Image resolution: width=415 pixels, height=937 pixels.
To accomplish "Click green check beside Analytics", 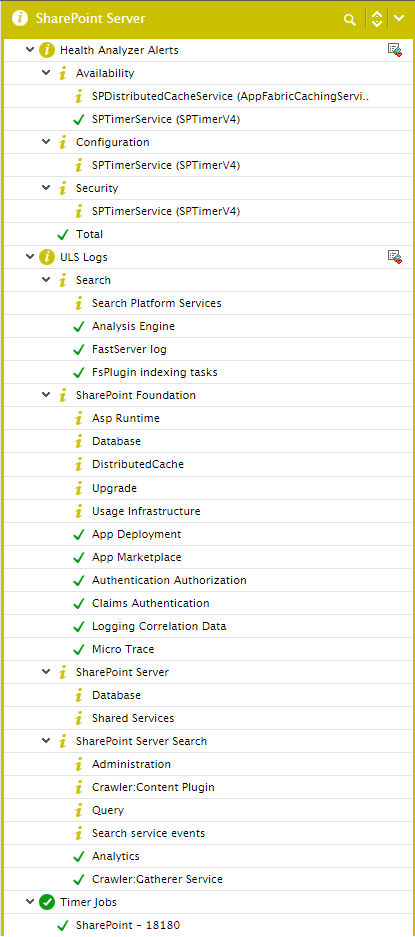I will [78, 856].
